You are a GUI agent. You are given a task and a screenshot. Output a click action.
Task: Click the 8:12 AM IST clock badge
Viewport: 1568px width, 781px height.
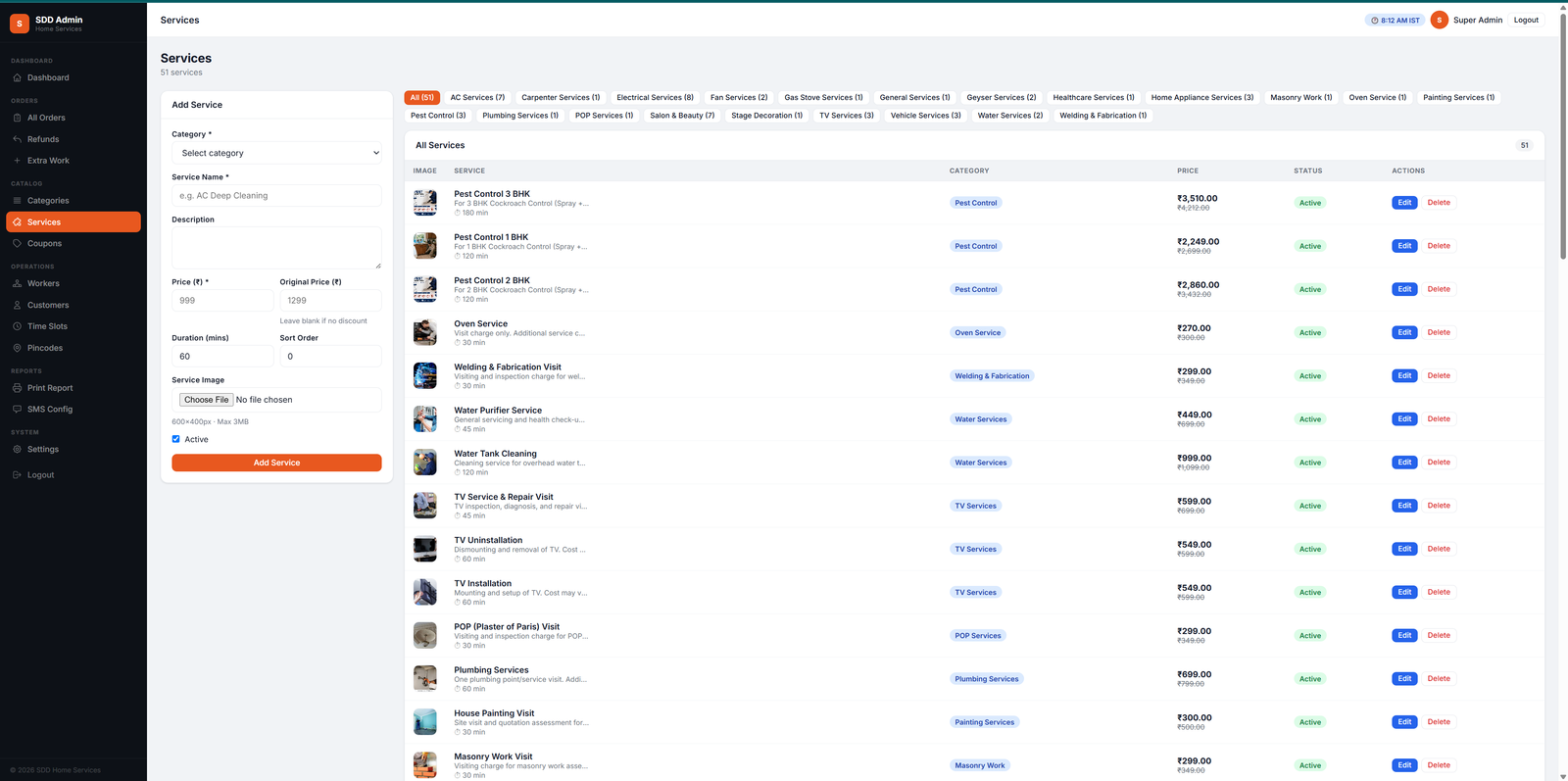coord(1396,20)
